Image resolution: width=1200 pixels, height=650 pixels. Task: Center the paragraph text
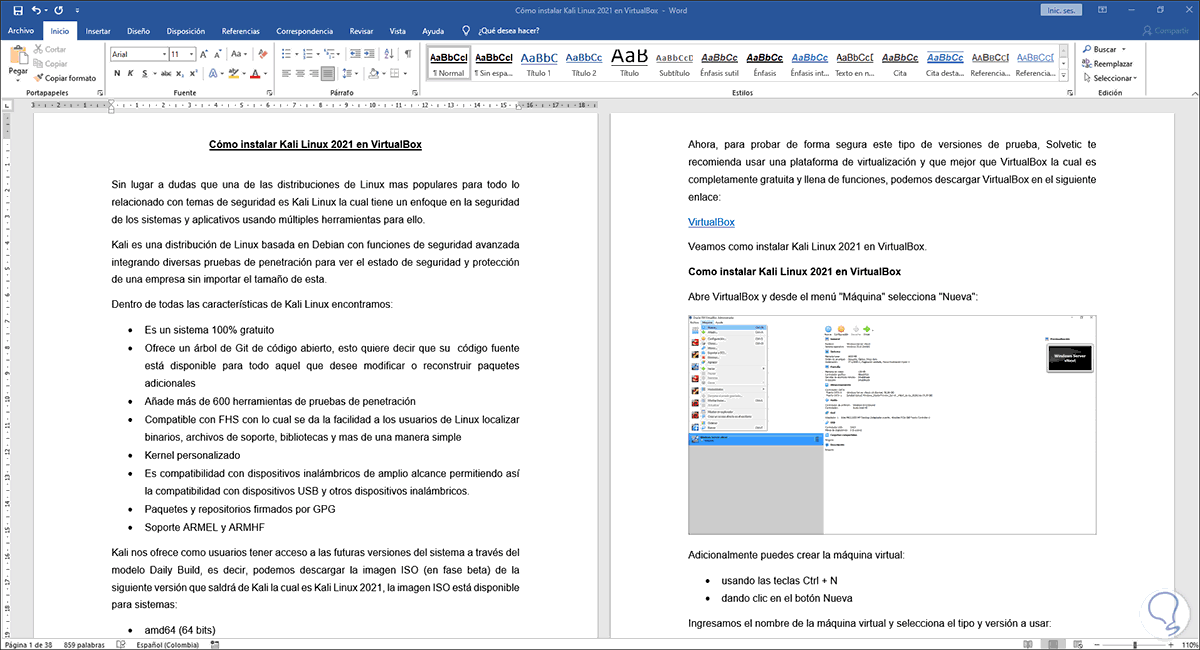302,74
